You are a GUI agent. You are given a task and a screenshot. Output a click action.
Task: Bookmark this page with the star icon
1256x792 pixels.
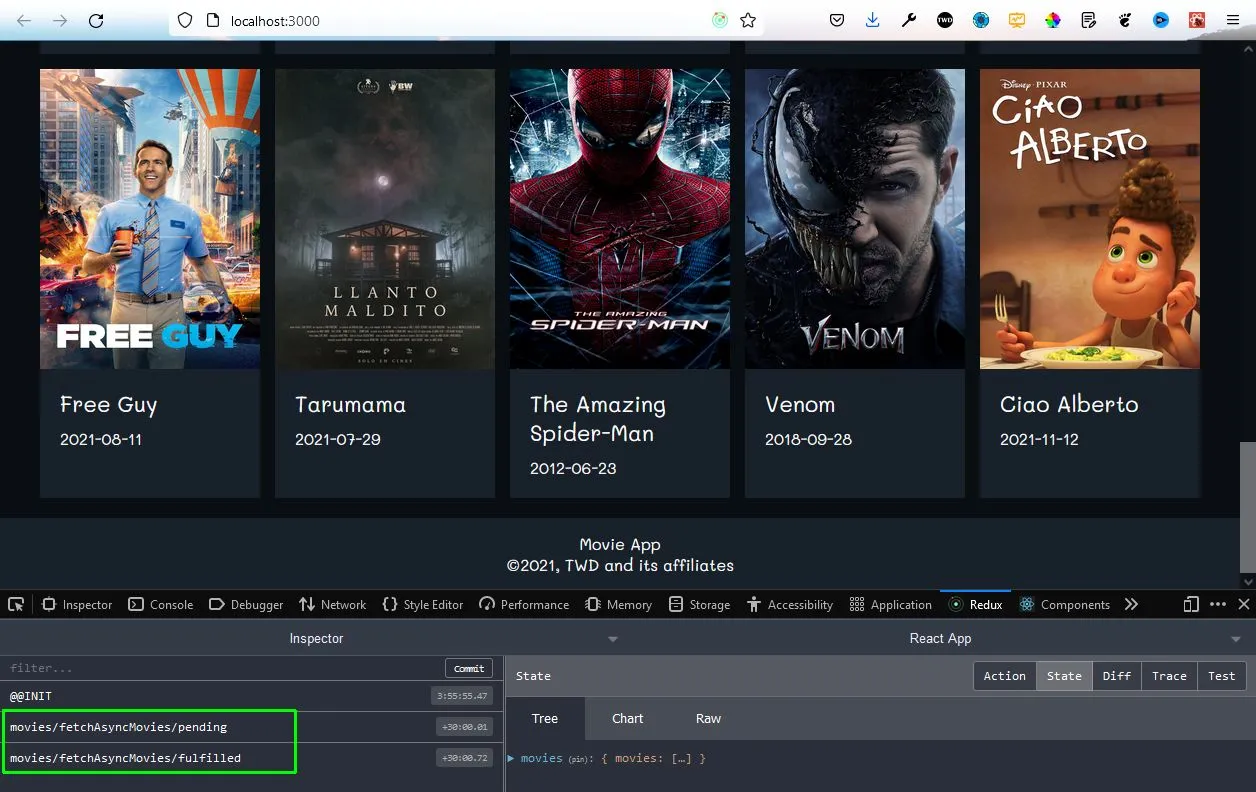748,20
